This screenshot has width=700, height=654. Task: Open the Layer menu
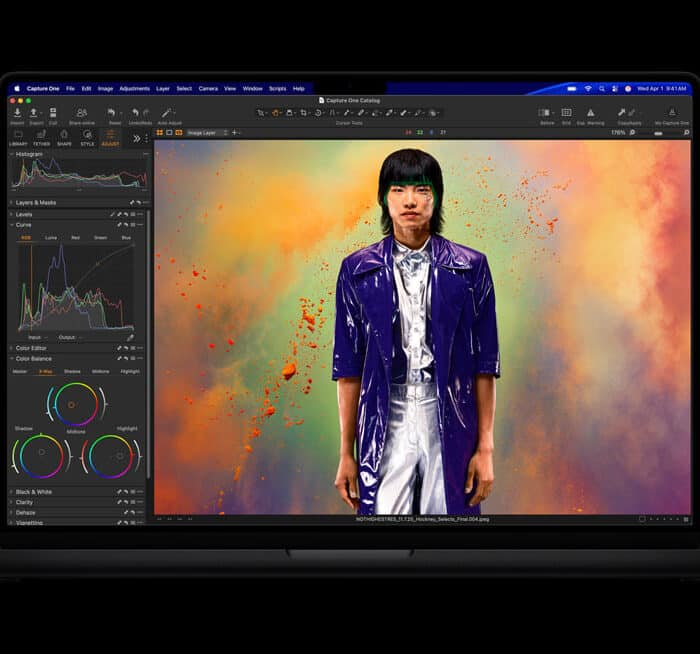163,89
